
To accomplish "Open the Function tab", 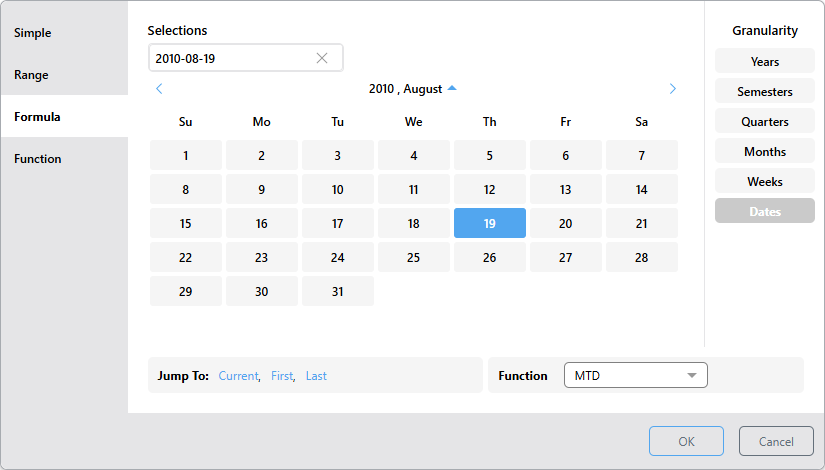I will pos(38,159).
